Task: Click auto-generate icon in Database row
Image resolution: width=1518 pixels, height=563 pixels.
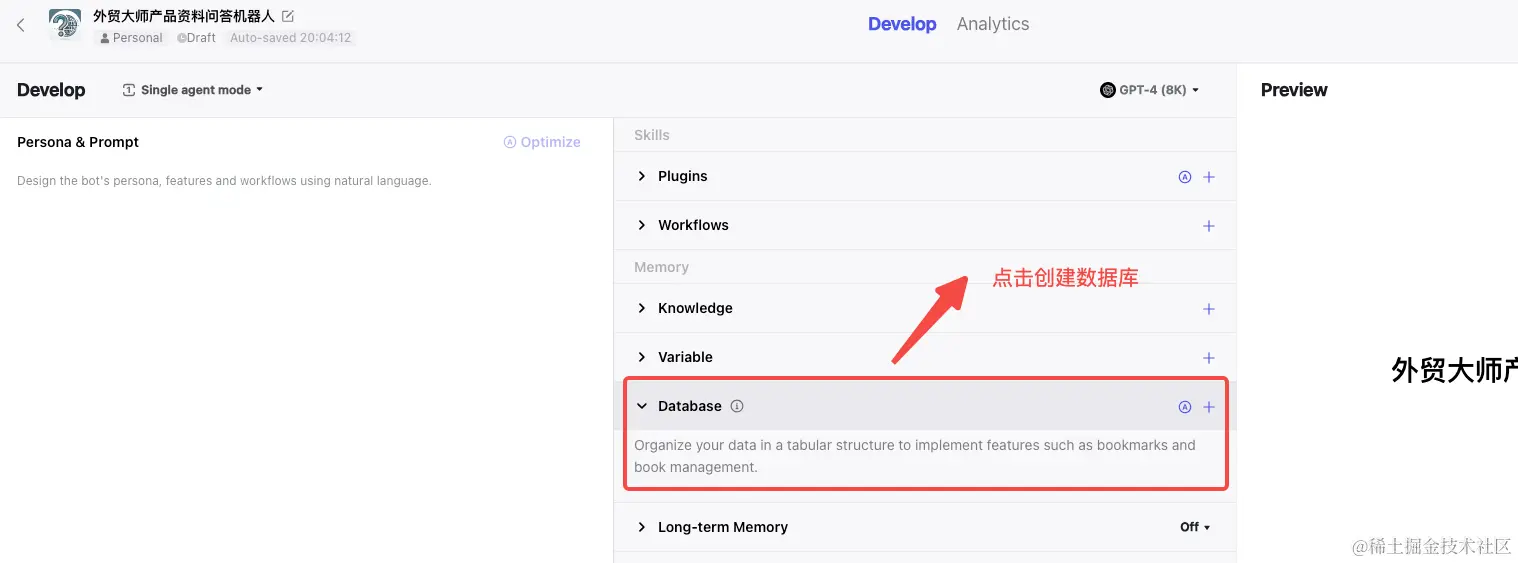Action: (1185, 407)
